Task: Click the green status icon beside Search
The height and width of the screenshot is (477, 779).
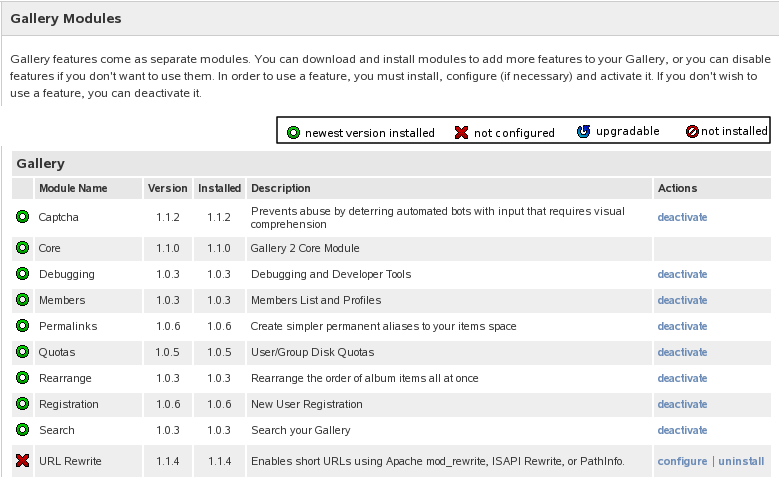Action: (x=22, y=430)
